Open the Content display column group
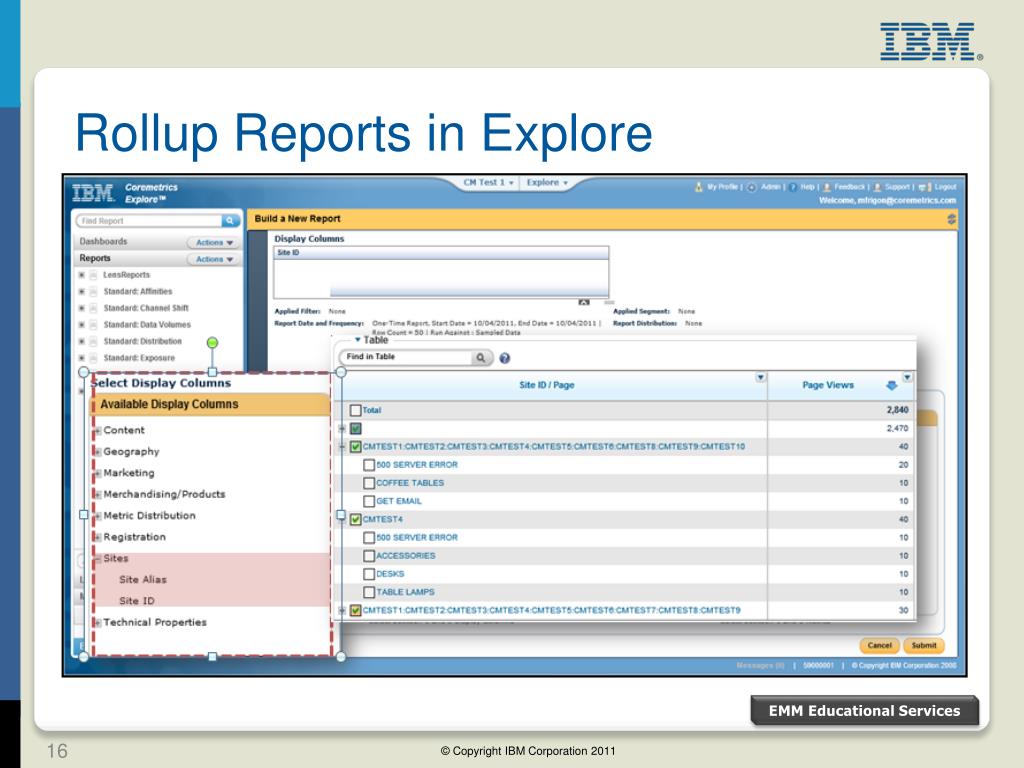The image size is (1024, 768). (123, 430)
